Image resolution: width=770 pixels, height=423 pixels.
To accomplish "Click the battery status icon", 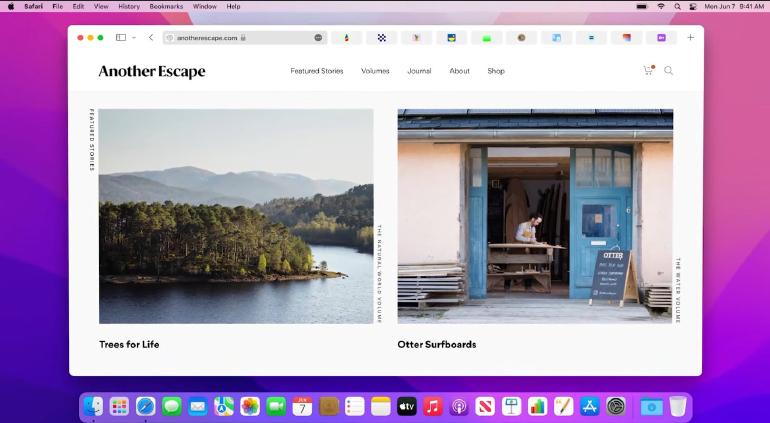I will [x=642, y=6].
